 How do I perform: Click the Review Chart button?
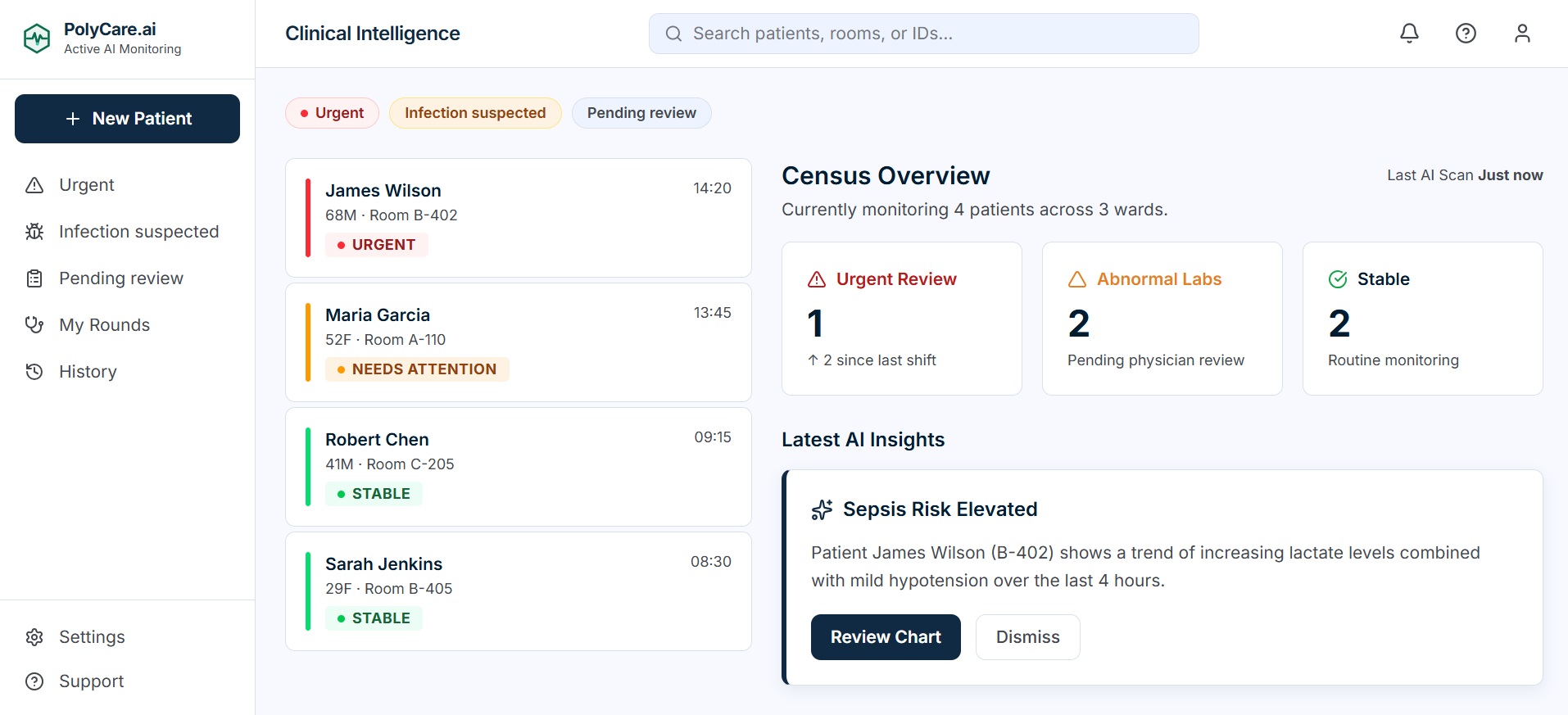coord(886,637)
